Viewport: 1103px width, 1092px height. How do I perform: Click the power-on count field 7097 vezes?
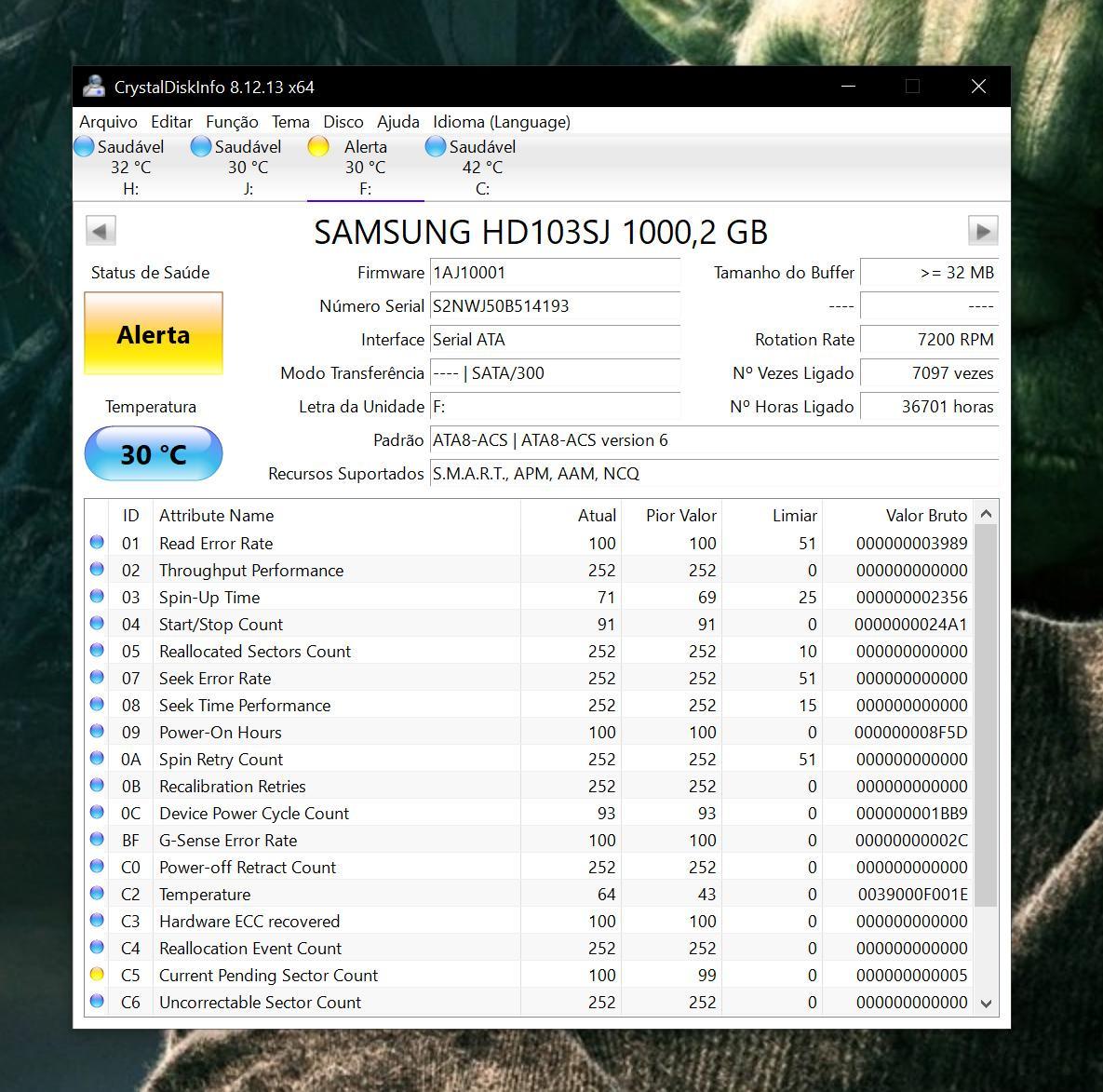[929, 373]
